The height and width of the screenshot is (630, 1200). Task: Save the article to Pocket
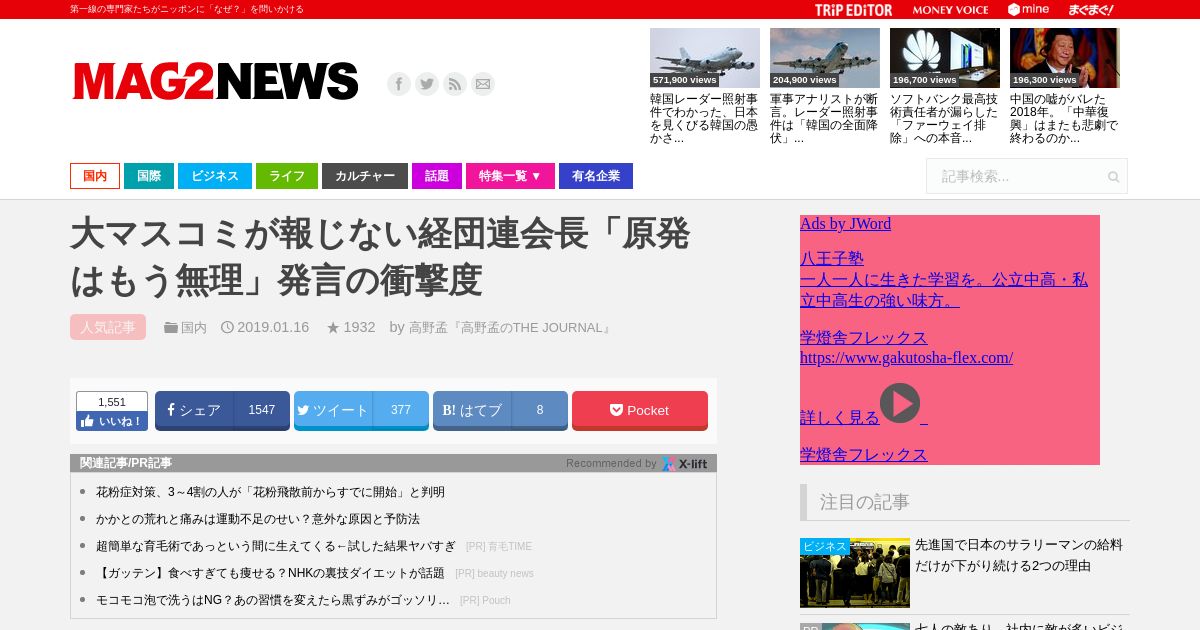(x=640, y=410)
